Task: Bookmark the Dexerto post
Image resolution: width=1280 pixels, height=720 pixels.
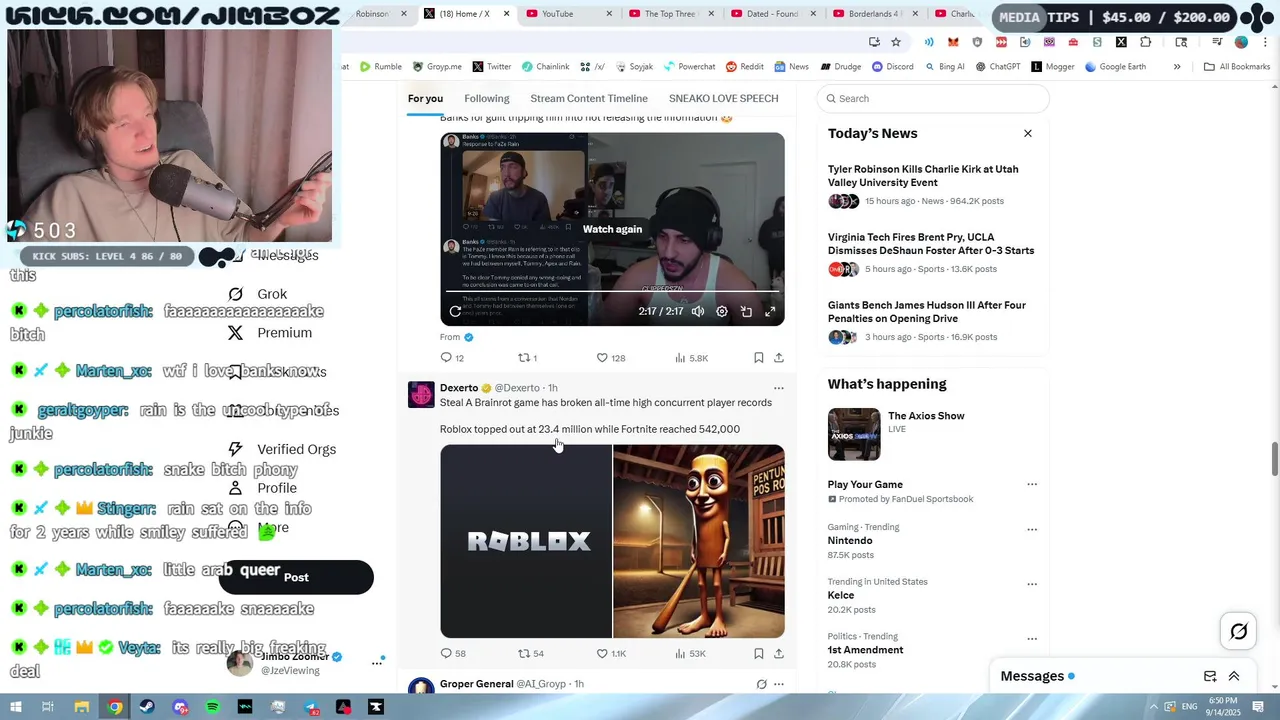Action: coord(758,654)
